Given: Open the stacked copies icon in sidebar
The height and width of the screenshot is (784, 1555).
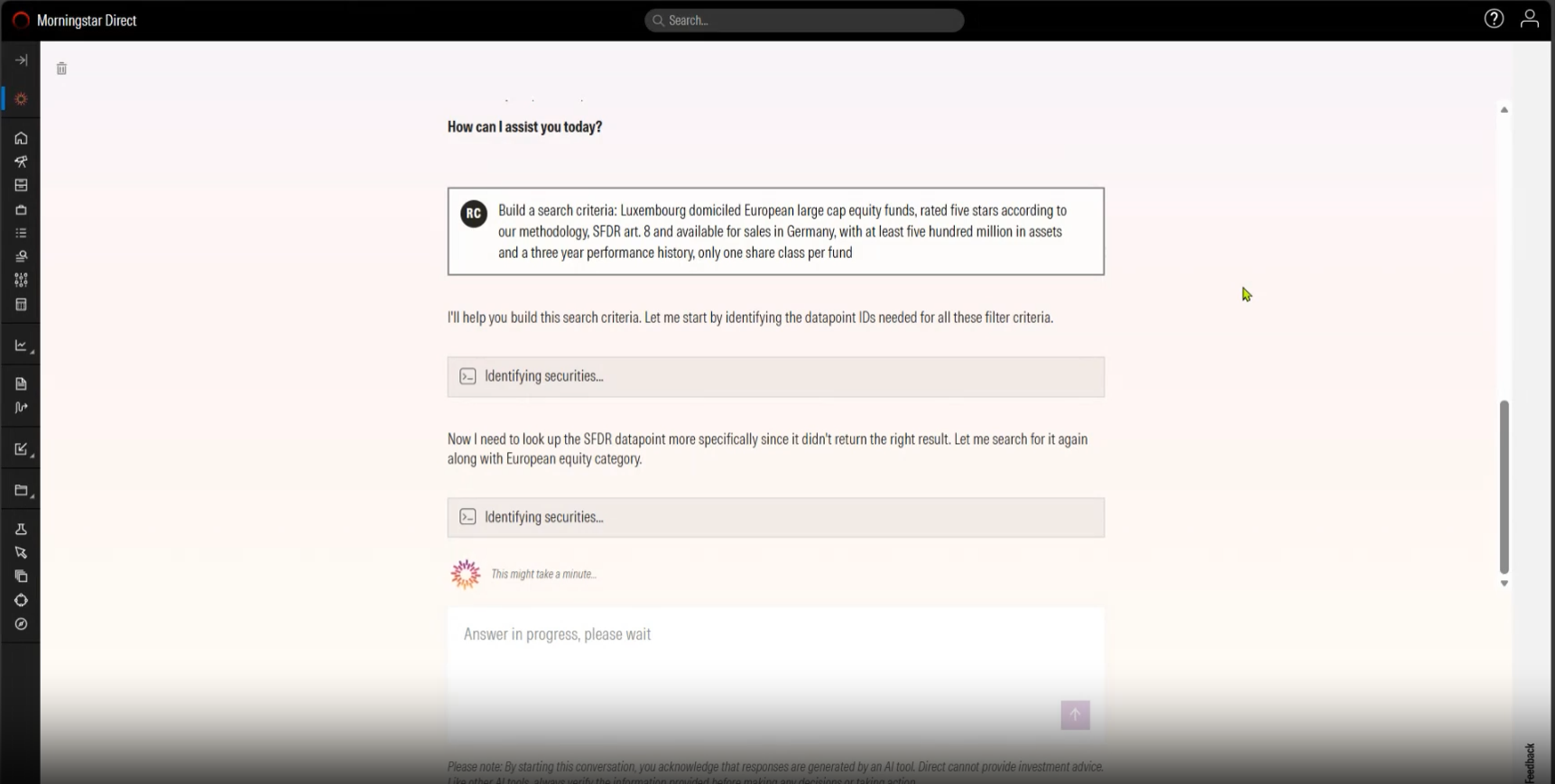Looking at the screenshot, I should pos(21,576).
